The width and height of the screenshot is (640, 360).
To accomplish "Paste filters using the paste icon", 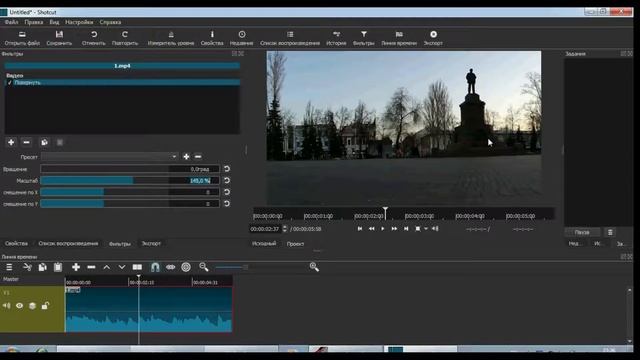I will pyautogui.click(x=60, y=142).
